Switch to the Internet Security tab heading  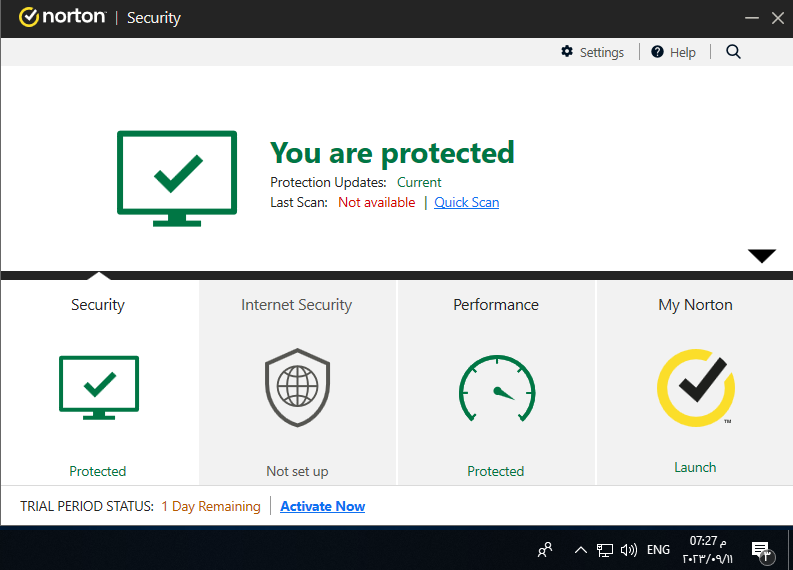coord(296,305)
